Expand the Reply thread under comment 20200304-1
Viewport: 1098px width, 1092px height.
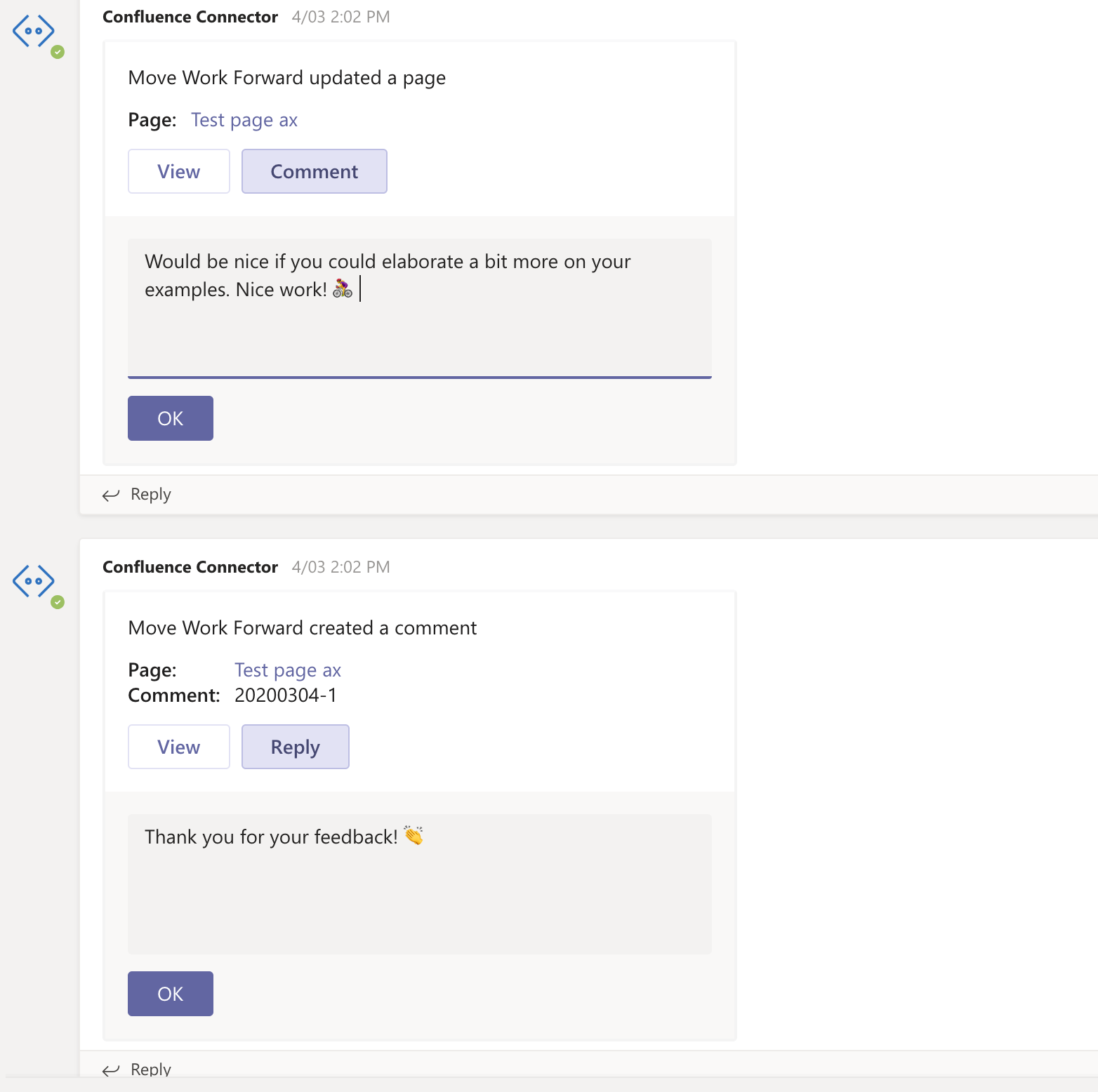pyautogui.click(x=150, y=1070)
